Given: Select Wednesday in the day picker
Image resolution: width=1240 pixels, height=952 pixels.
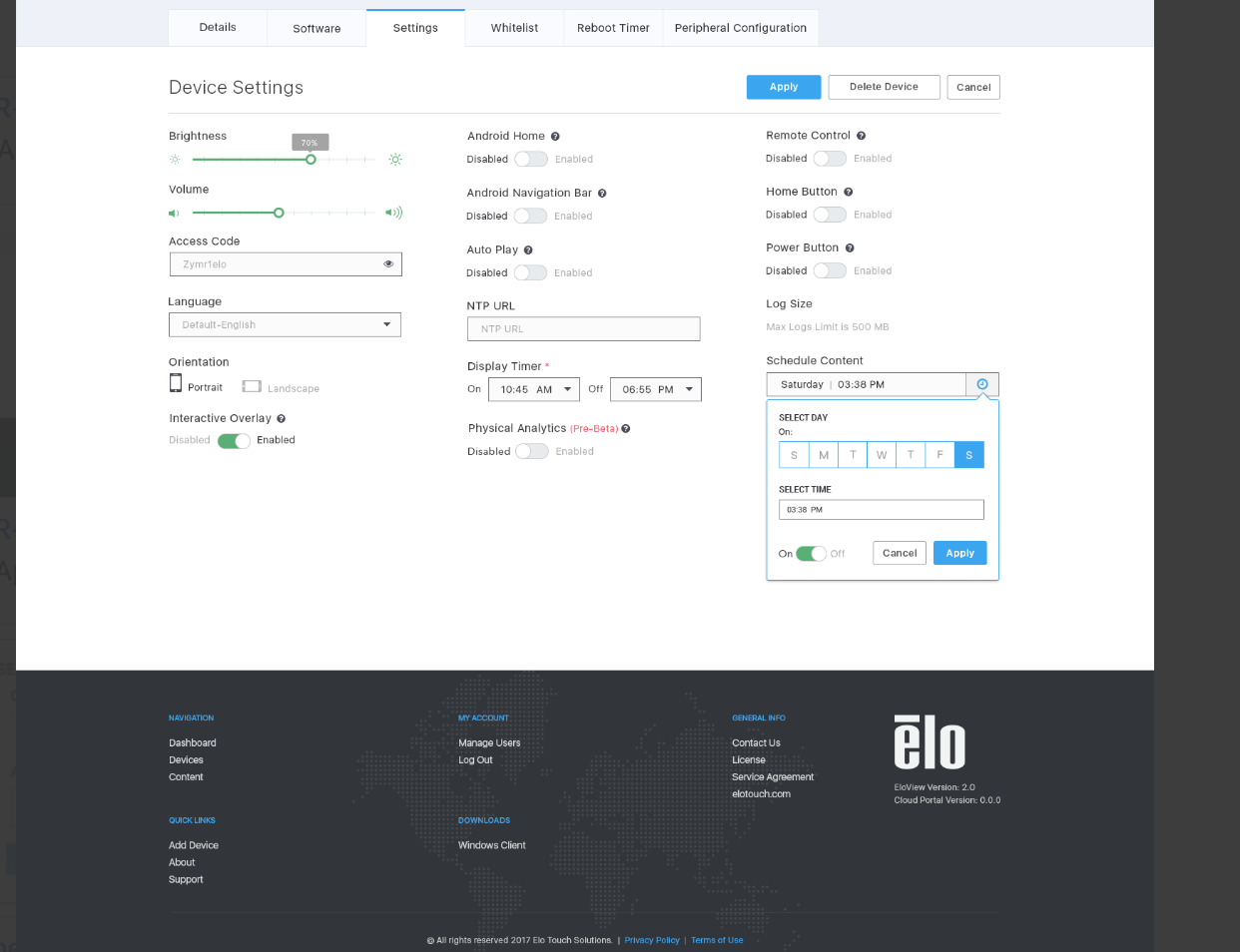Looking at the screenshot, I should [882, 455].
